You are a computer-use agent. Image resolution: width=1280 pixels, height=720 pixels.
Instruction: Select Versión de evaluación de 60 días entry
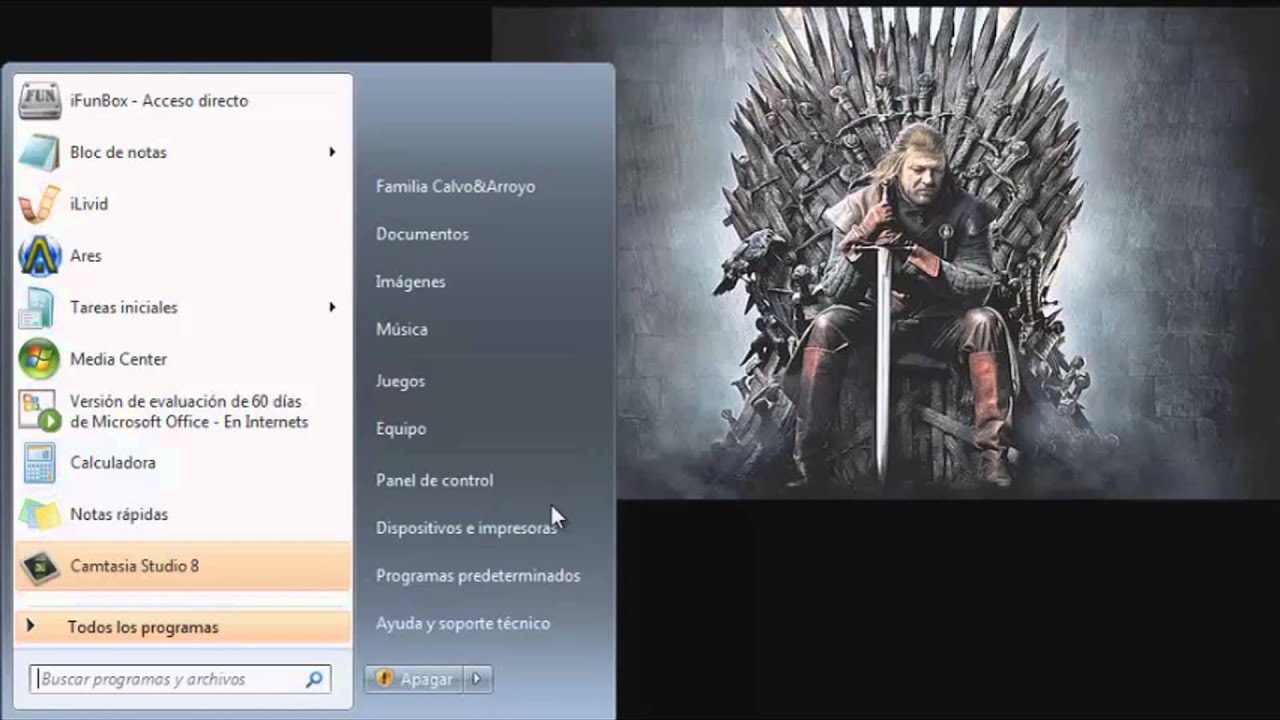189,411
